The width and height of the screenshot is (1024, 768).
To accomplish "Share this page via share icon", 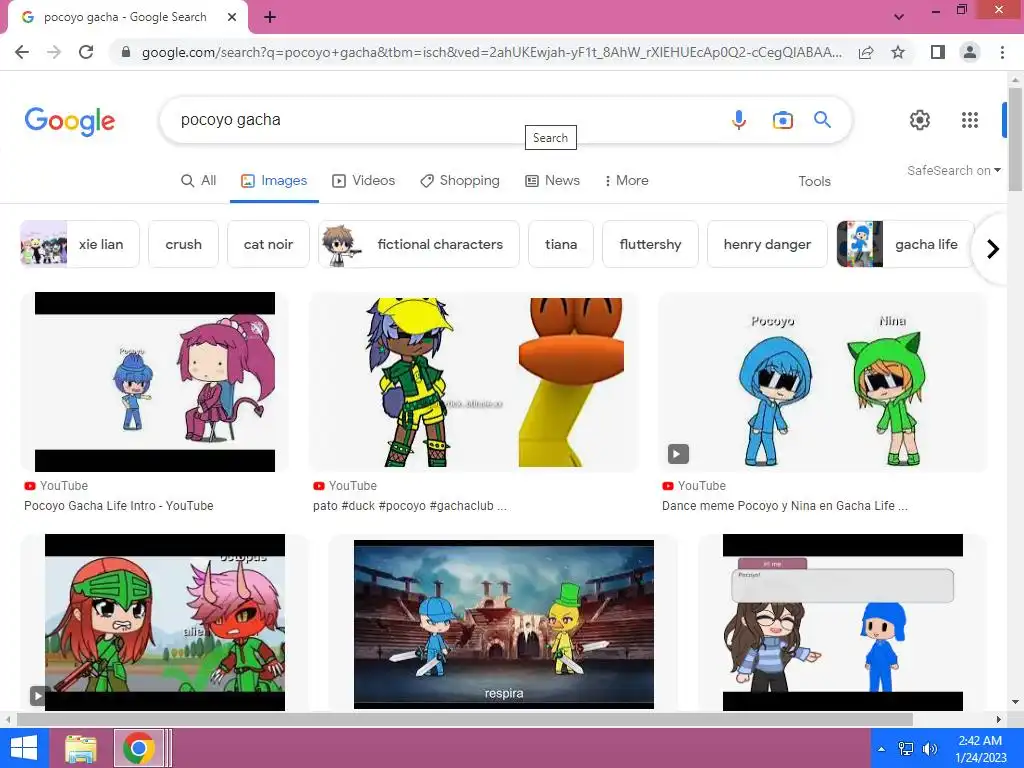I will 866,52.
